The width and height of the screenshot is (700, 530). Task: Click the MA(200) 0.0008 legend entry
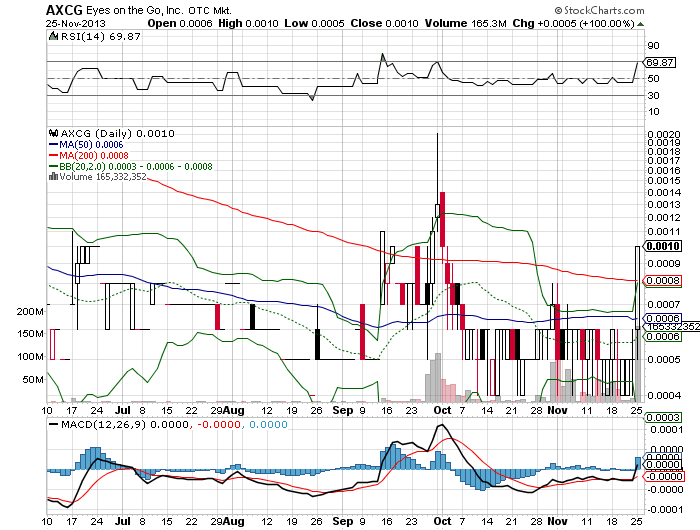94,156
